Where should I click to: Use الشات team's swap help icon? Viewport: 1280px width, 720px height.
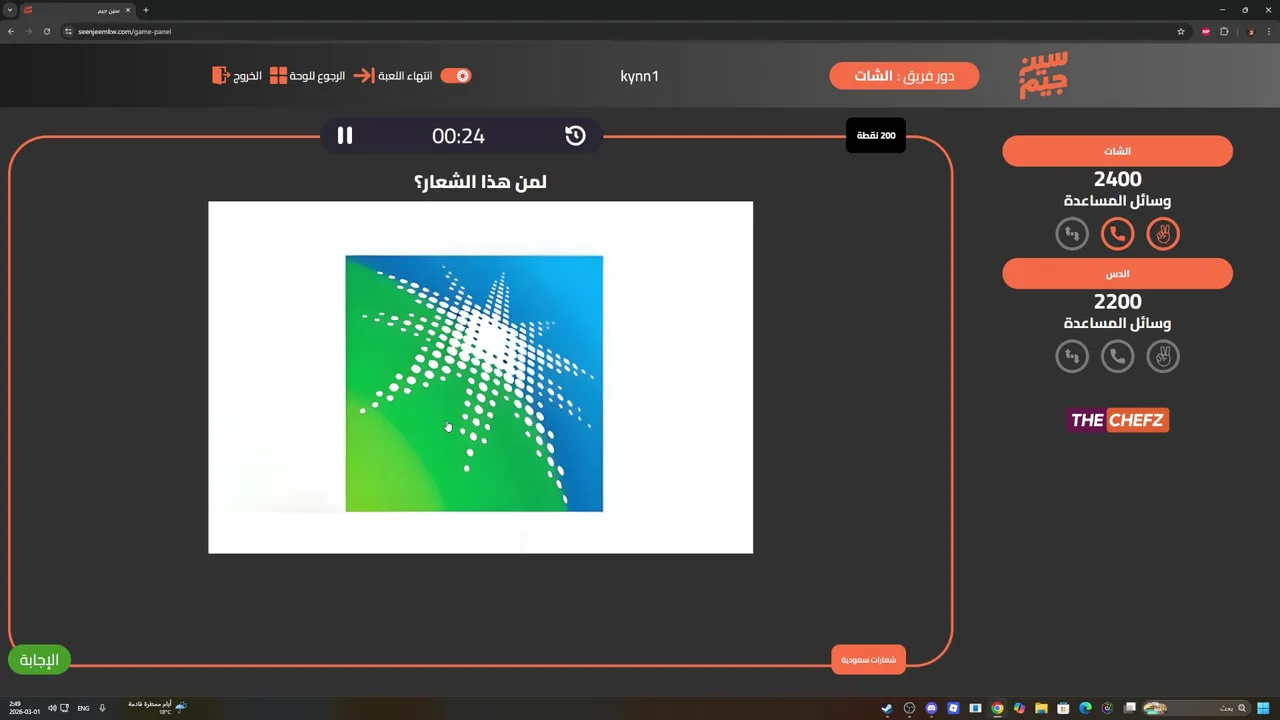coord(1072,234)
